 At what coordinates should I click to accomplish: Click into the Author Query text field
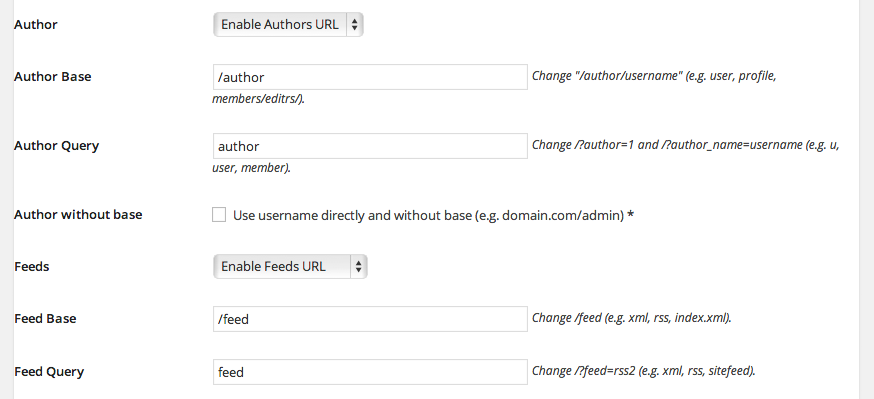click(x=370, y=146)
